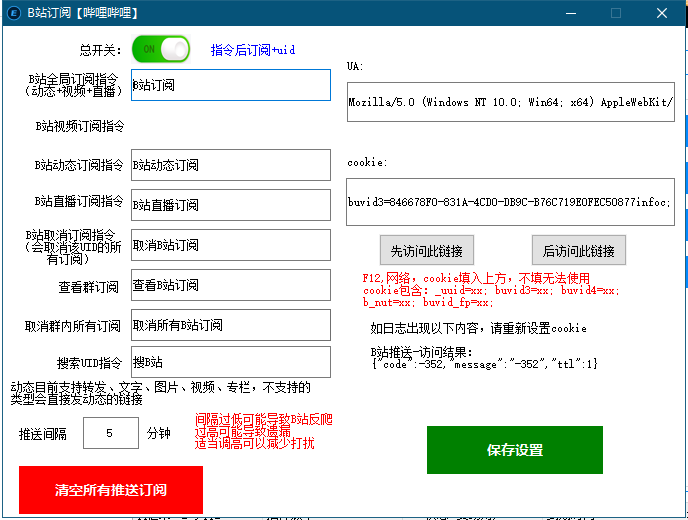688x520 pixels.
Task: Click the green 保存设置 button
Action: [515, 450]
